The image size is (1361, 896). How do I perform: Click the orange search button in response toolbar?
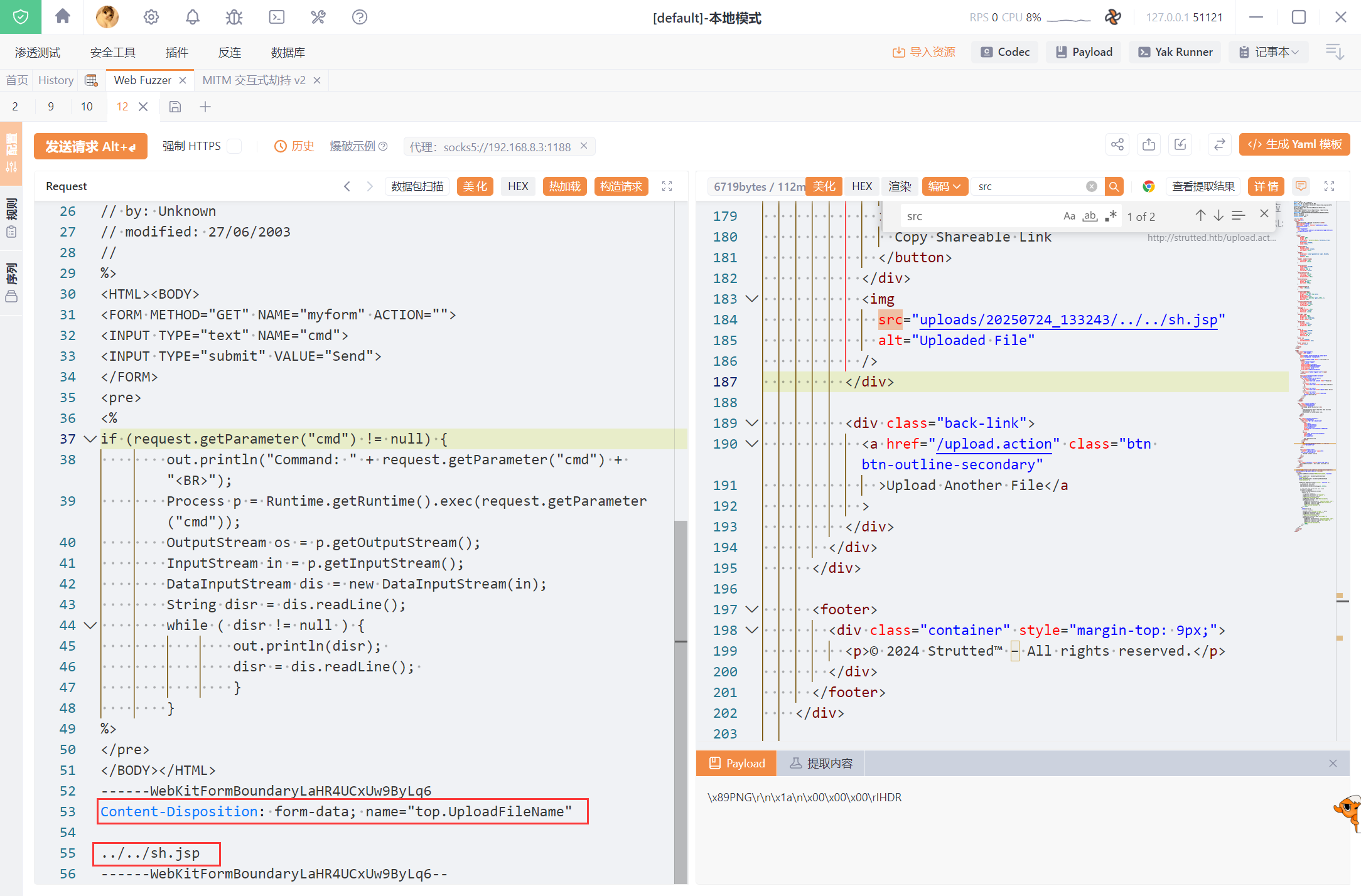[1114, 186]
